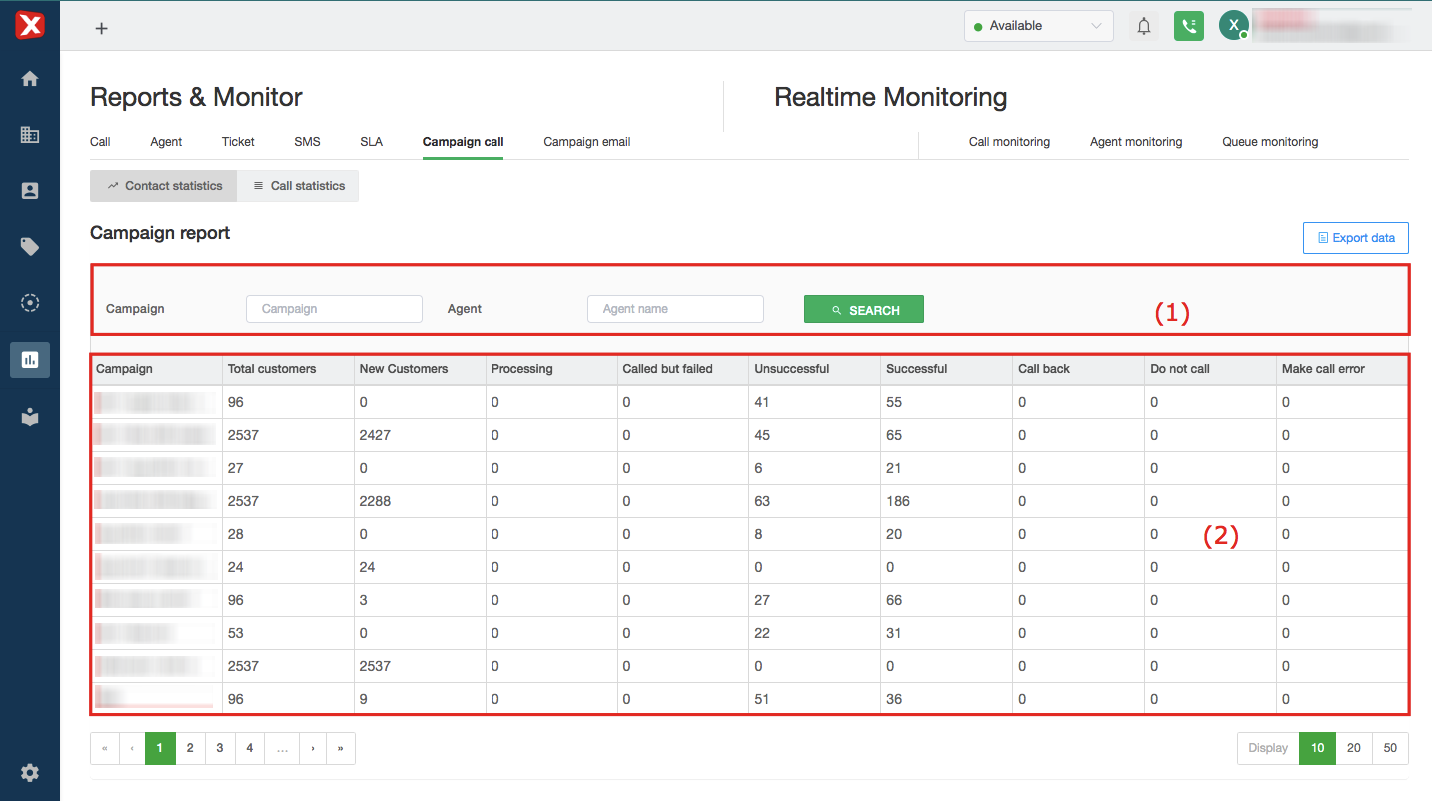Click the Agent name input field
This screenshot has height=801, width=1432.
675,309
